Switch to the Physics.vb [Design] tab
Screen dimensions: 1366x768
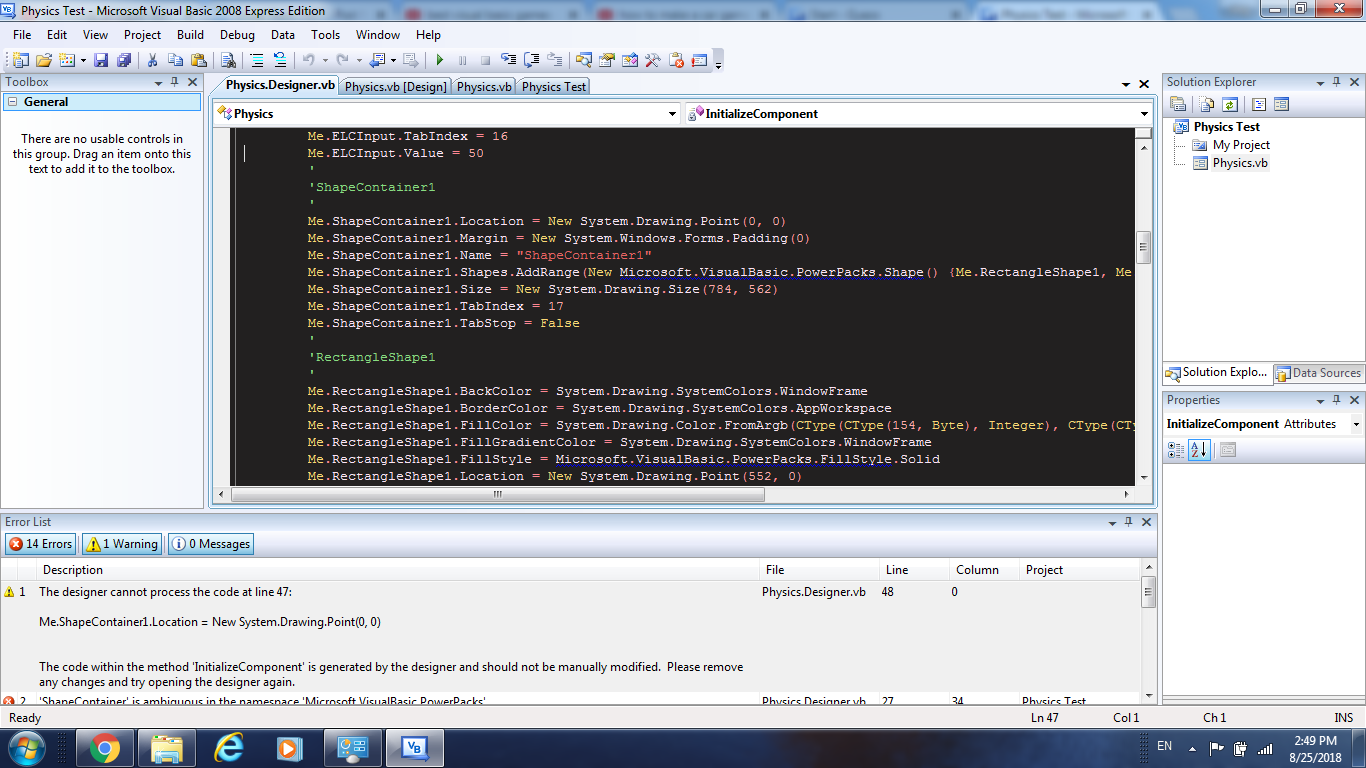pyautogui.click(x=395, y=86)
